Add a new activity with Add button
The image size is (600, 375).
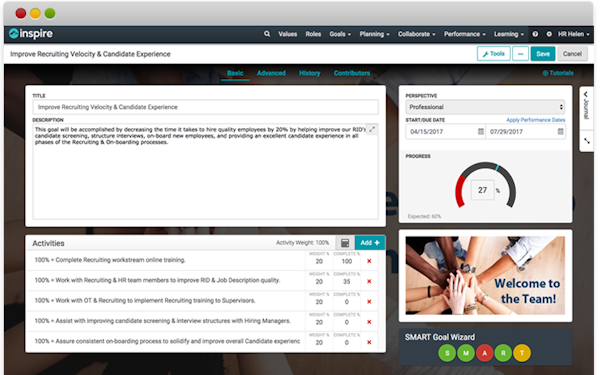click(370, 243)
